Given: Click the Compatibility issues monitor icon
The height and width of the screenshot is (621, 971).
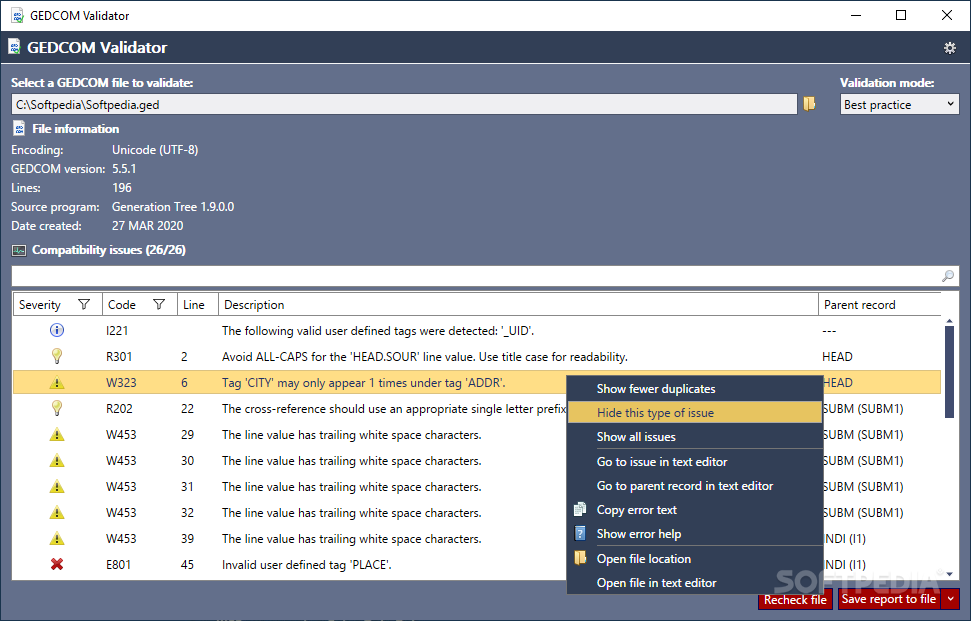Looking at the screenshot, I should coord(19,250).
